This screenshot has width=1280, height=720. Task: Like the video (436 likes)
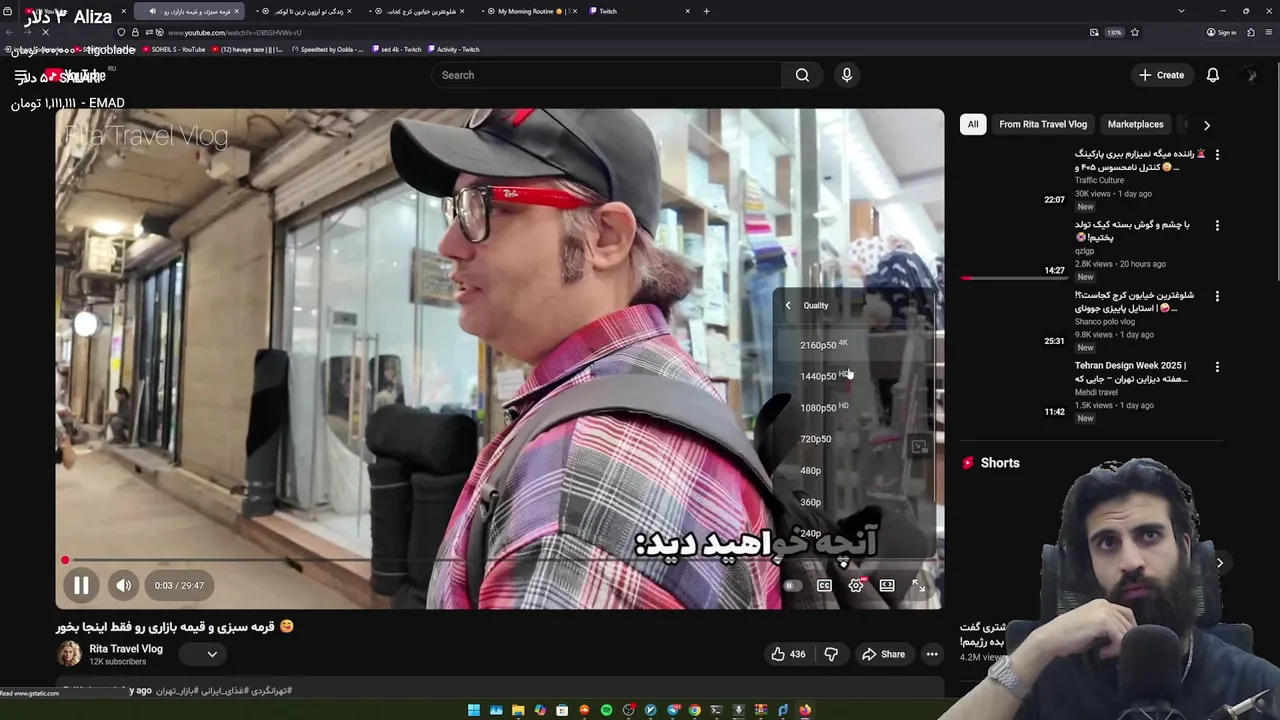click(x=788, y=654)
